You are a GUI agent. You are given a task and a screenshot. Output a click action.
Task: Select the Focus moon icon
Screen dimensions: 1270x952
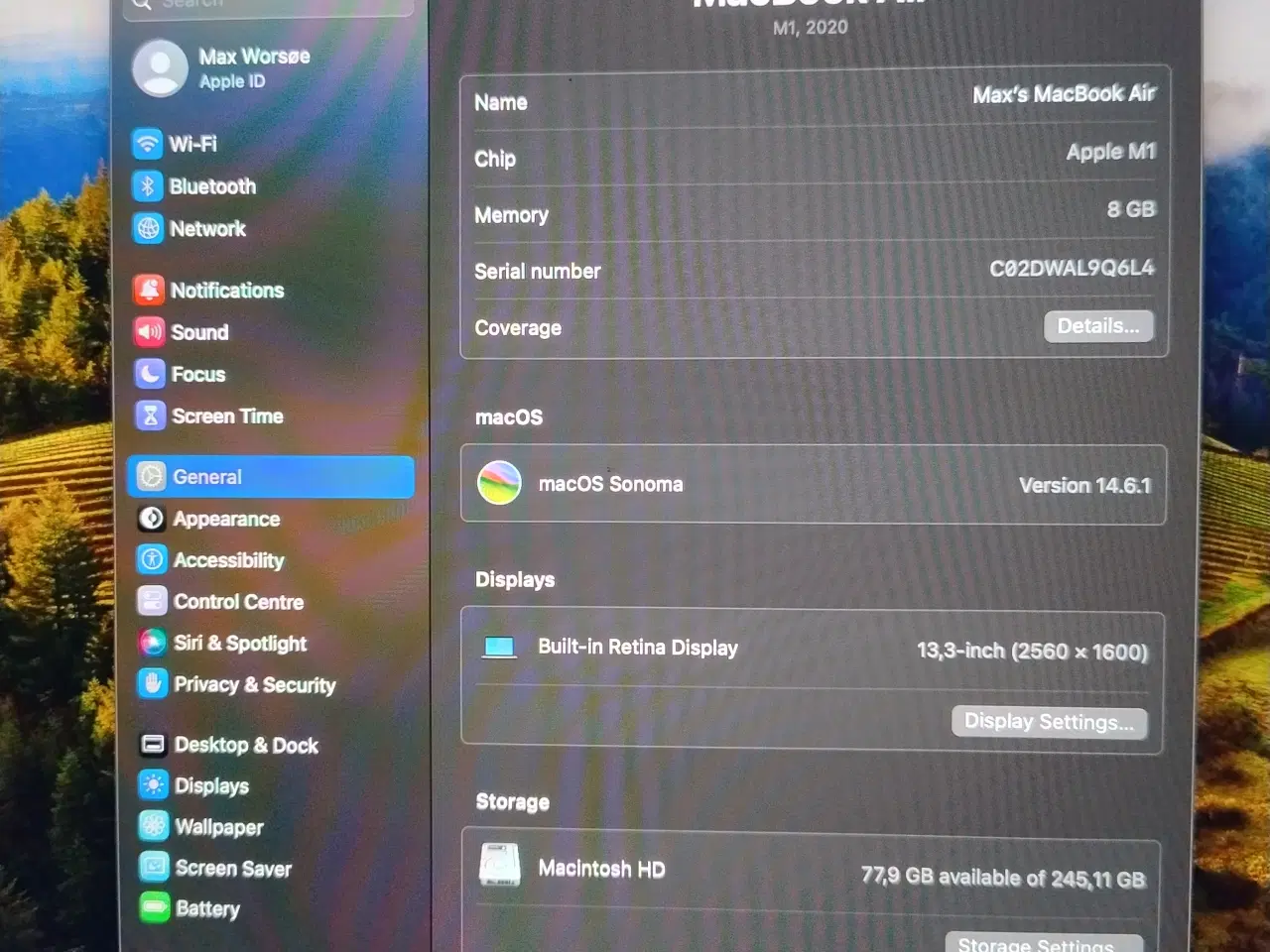pos(149,374)
